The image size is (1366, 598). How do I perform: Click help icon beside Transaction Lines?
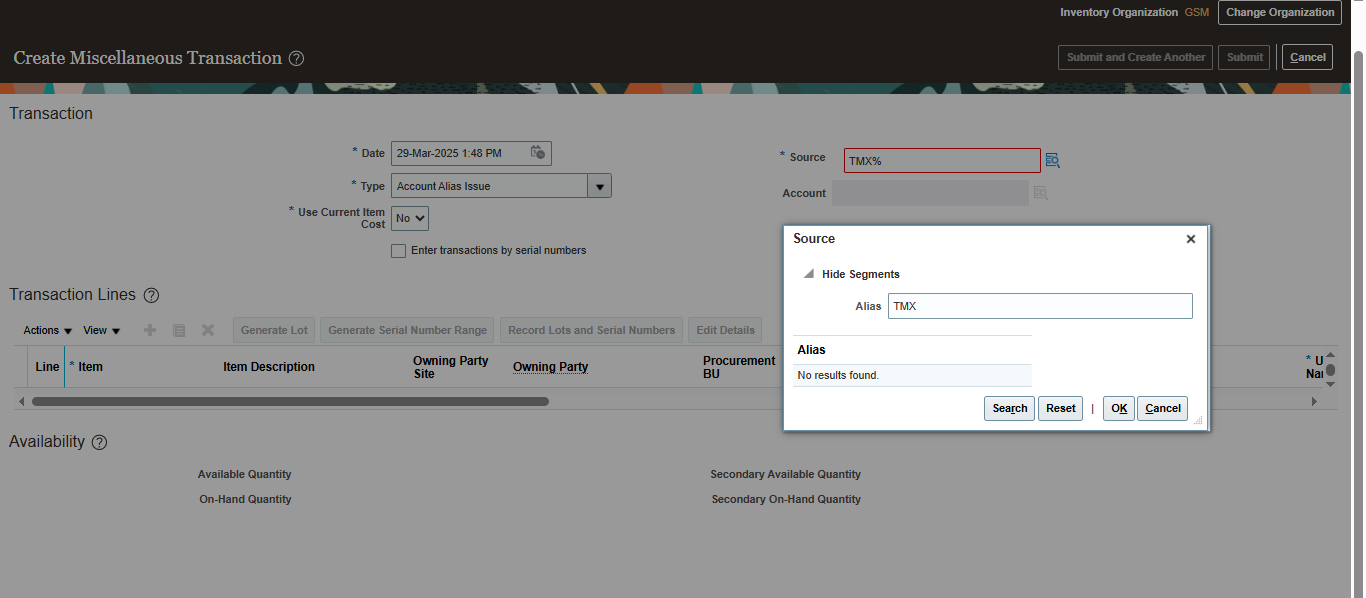pos(151,295)
